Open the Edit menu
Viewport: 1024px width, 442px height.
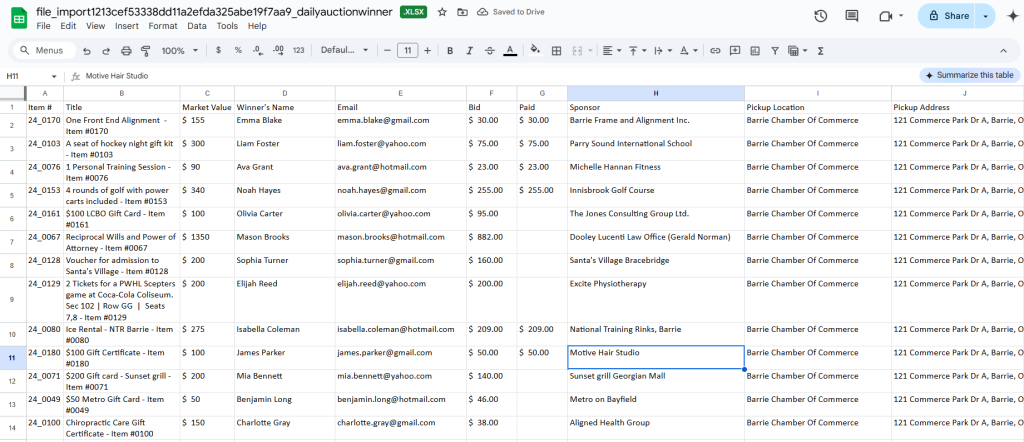click(68, 26)
